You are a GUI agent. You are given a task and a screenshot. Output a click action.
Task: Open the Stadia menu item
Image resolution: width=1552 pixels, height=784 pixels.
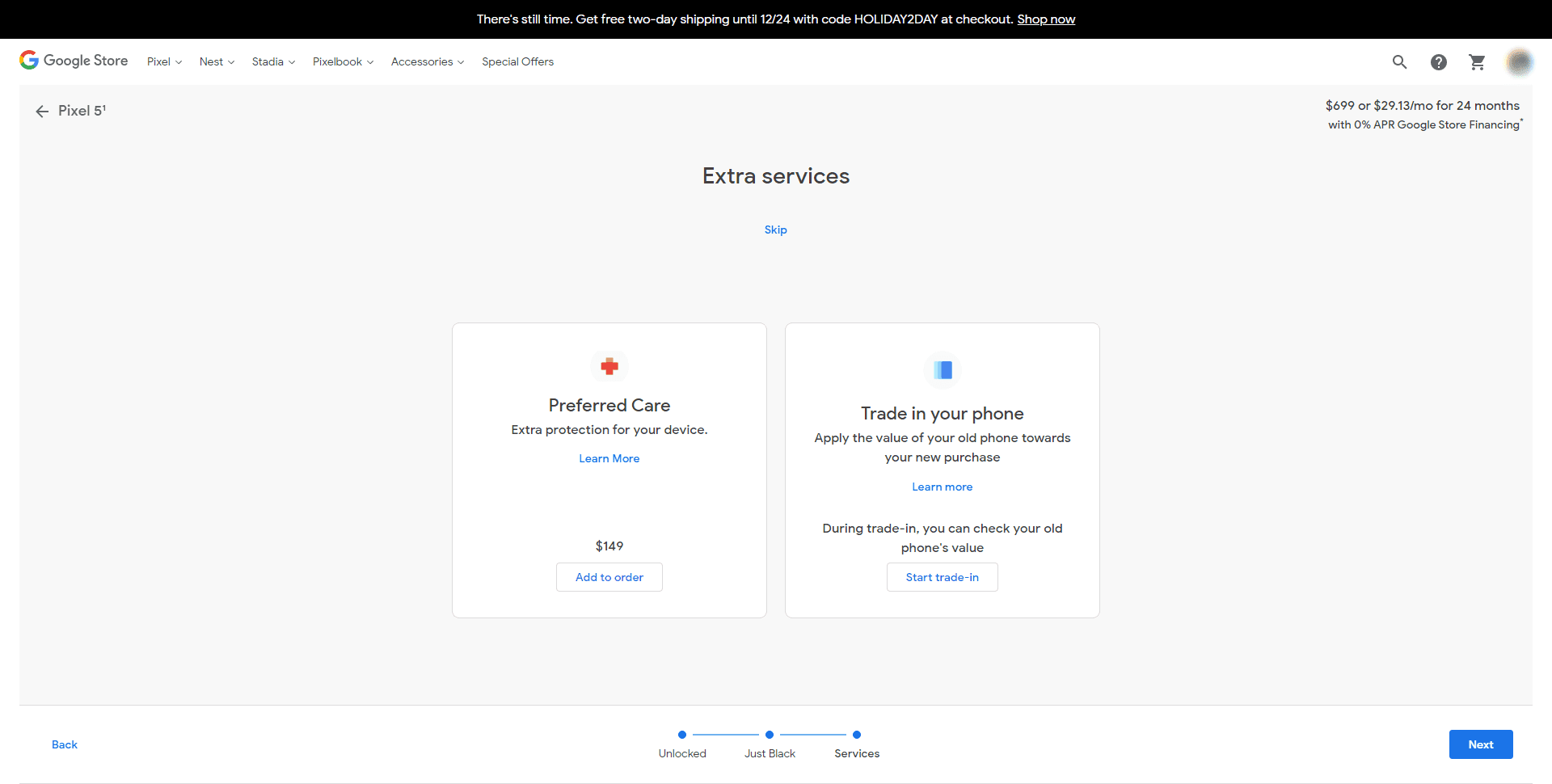pyautogui.click(x=272, y=61)
